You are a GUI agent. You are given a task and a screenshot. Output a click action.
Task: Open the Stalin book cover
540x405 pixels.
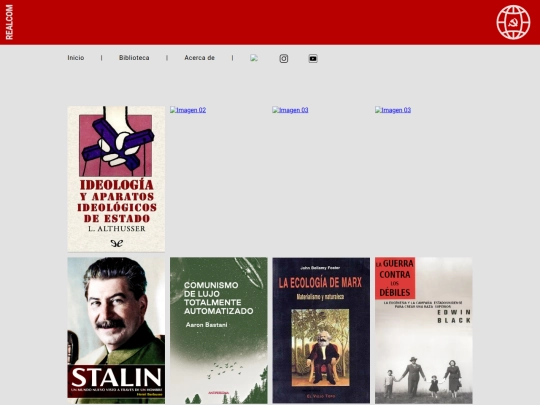[x=116, y=330]
